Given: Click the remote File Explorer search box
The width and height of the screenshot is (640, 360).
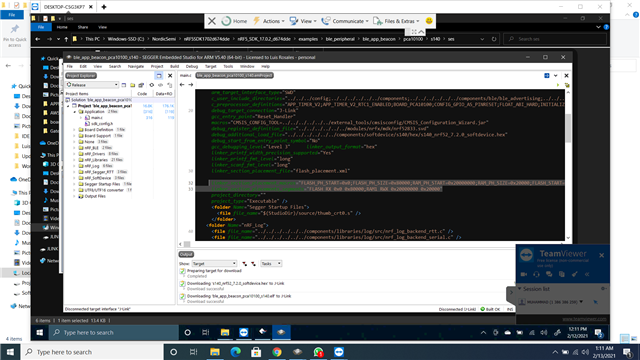Looking at the screenshot, I should tap(555, 39).
